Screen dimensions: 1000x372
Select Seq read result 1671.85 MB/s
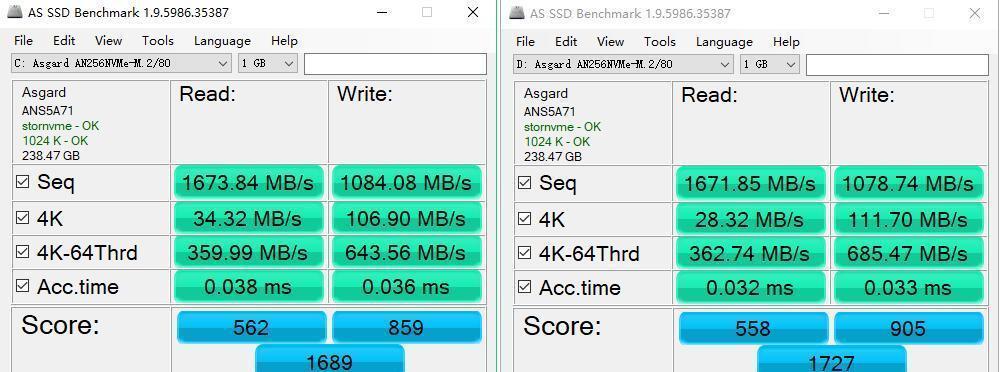(750, 184)
